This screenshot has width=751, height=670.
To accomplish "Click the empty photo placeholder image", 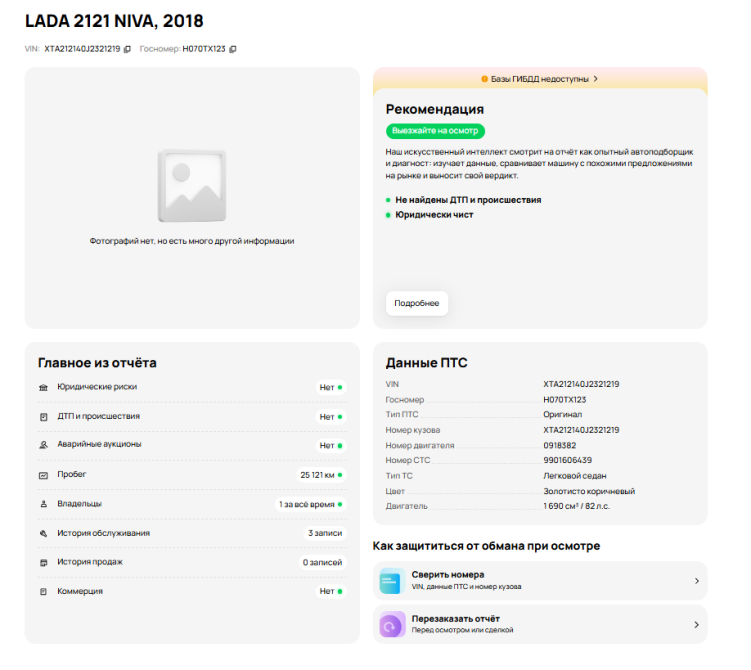I will pyautogui.click(x=192, y=186).
